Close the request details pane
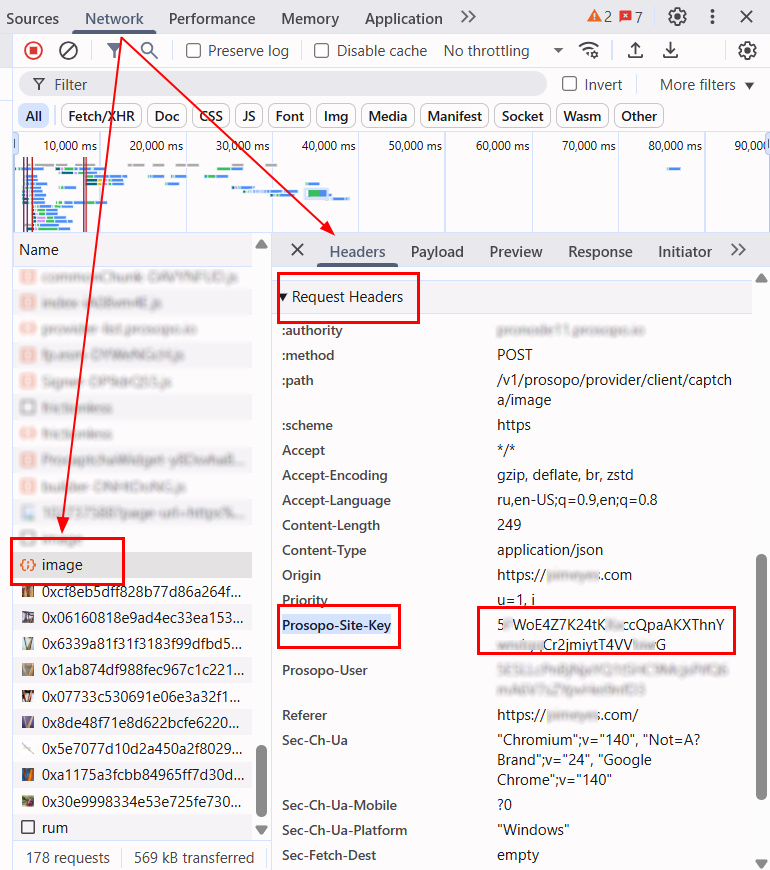This screenshot has width=770, height=870. 297,251
